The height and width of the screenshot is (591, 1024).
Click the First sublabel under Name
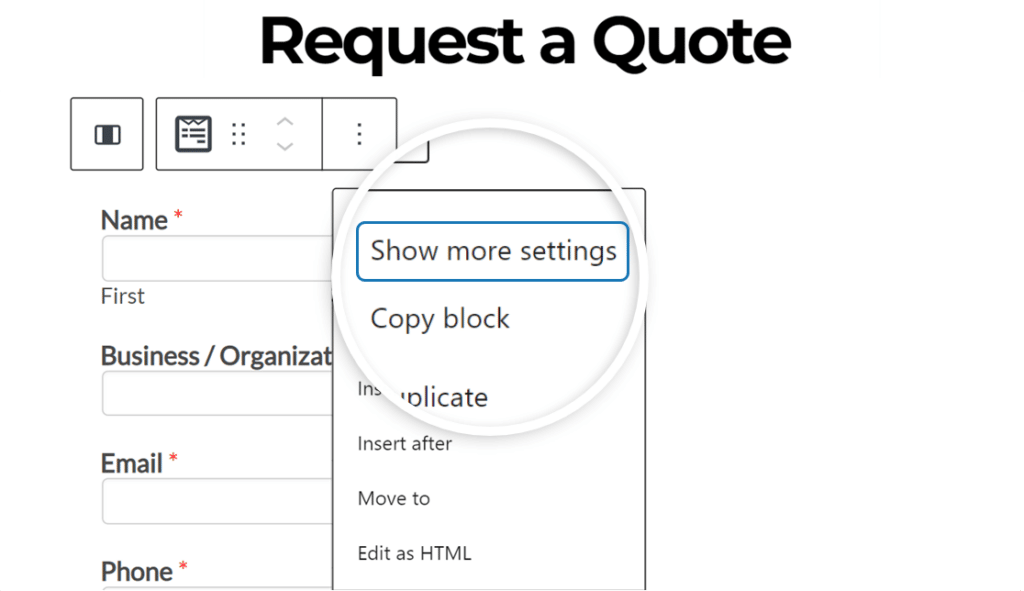pyautogui.click(x=122, y=296)
